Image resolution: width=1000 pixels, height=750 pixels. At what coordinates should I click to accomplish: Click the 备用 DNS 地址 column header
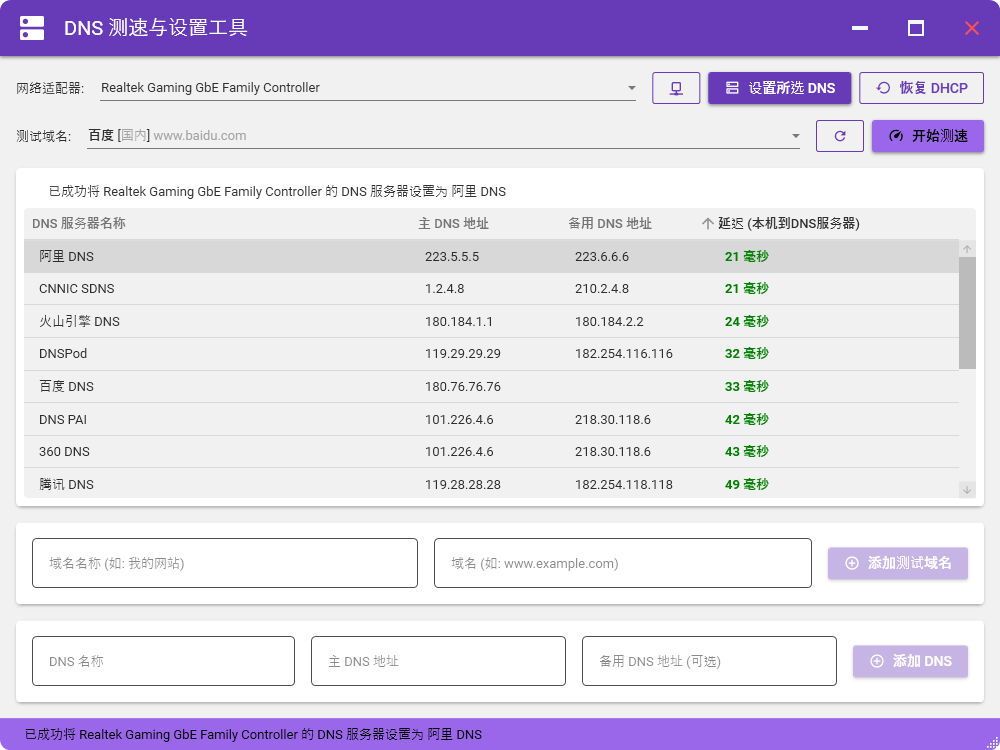click(x=610, y=223)
